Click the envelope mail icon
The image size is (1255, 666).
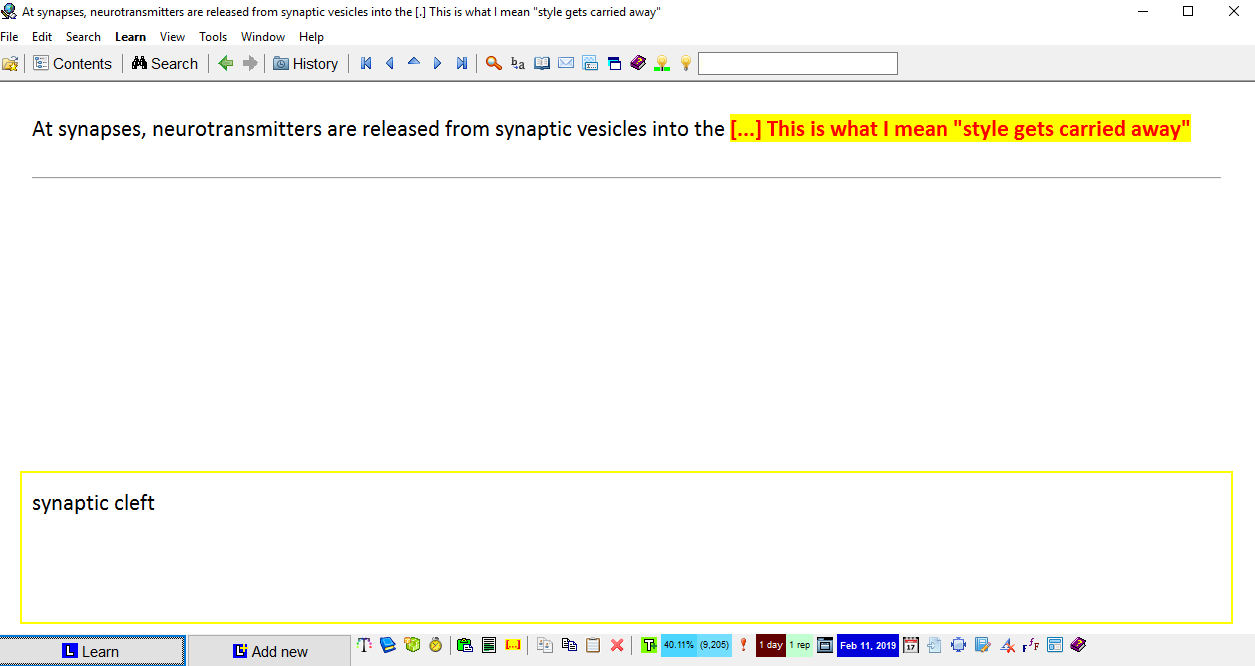[x=566, y=63]
